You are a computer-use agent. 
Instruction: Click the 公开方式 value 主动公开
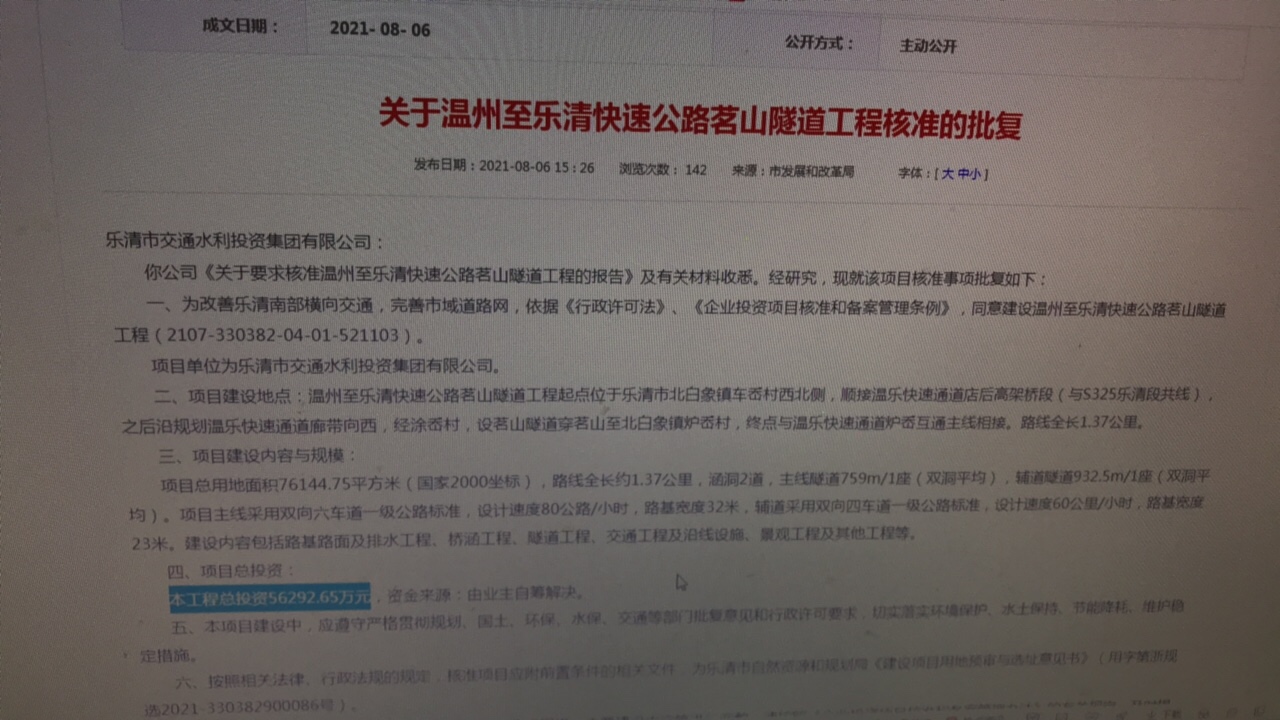coord(928,46)
